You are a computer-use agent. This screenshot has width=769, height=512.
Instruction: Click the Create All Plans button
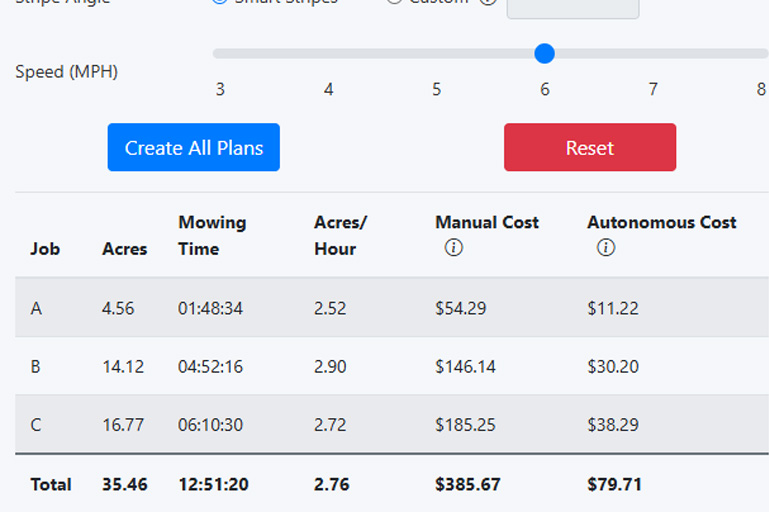[x=194, y=147]
